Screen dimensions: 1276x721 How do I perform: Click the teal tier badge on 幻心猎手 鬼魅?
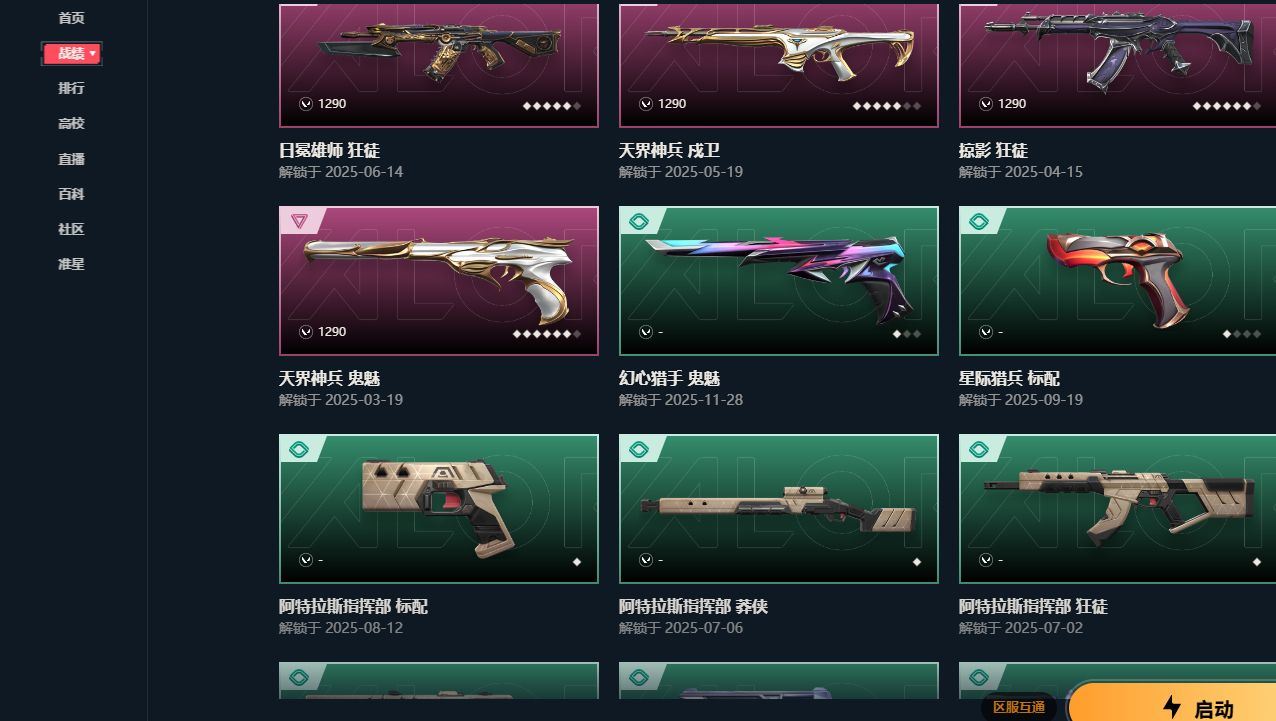click(x=639, y=221)
